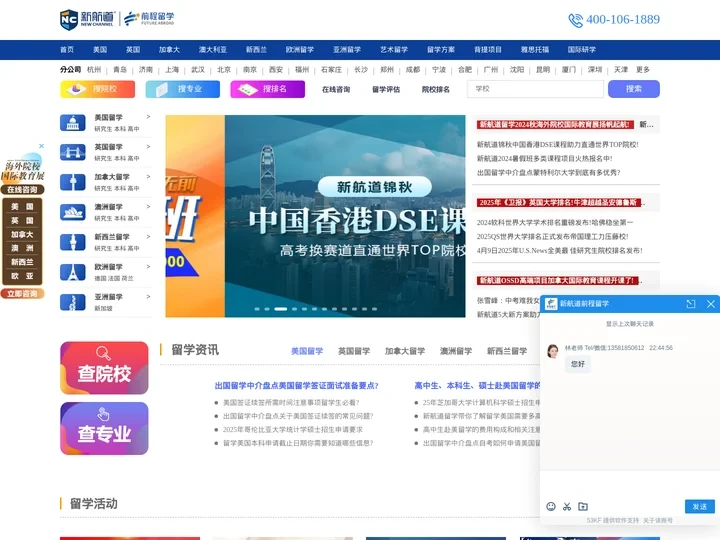Click the chat message text area

(x=630, y=484)
